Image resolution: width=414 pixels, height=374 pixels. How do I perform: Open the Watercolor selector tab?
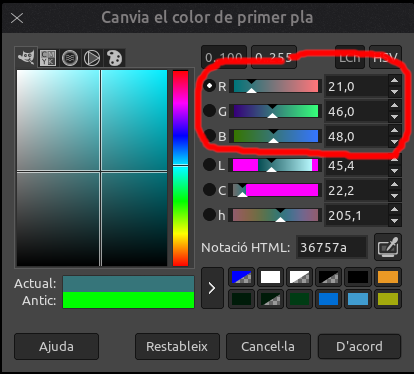pyautogui.click(x=70, y=58)
